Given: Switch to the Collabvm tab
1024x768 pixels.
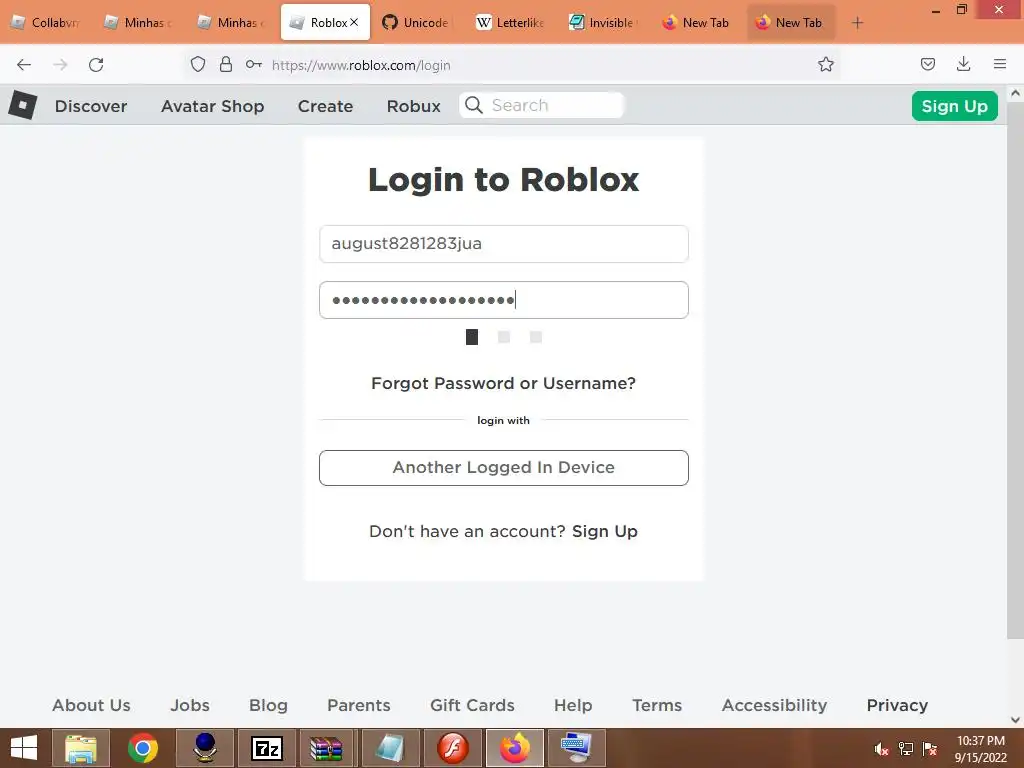Looking at the screenshot, I should point(46,23).
